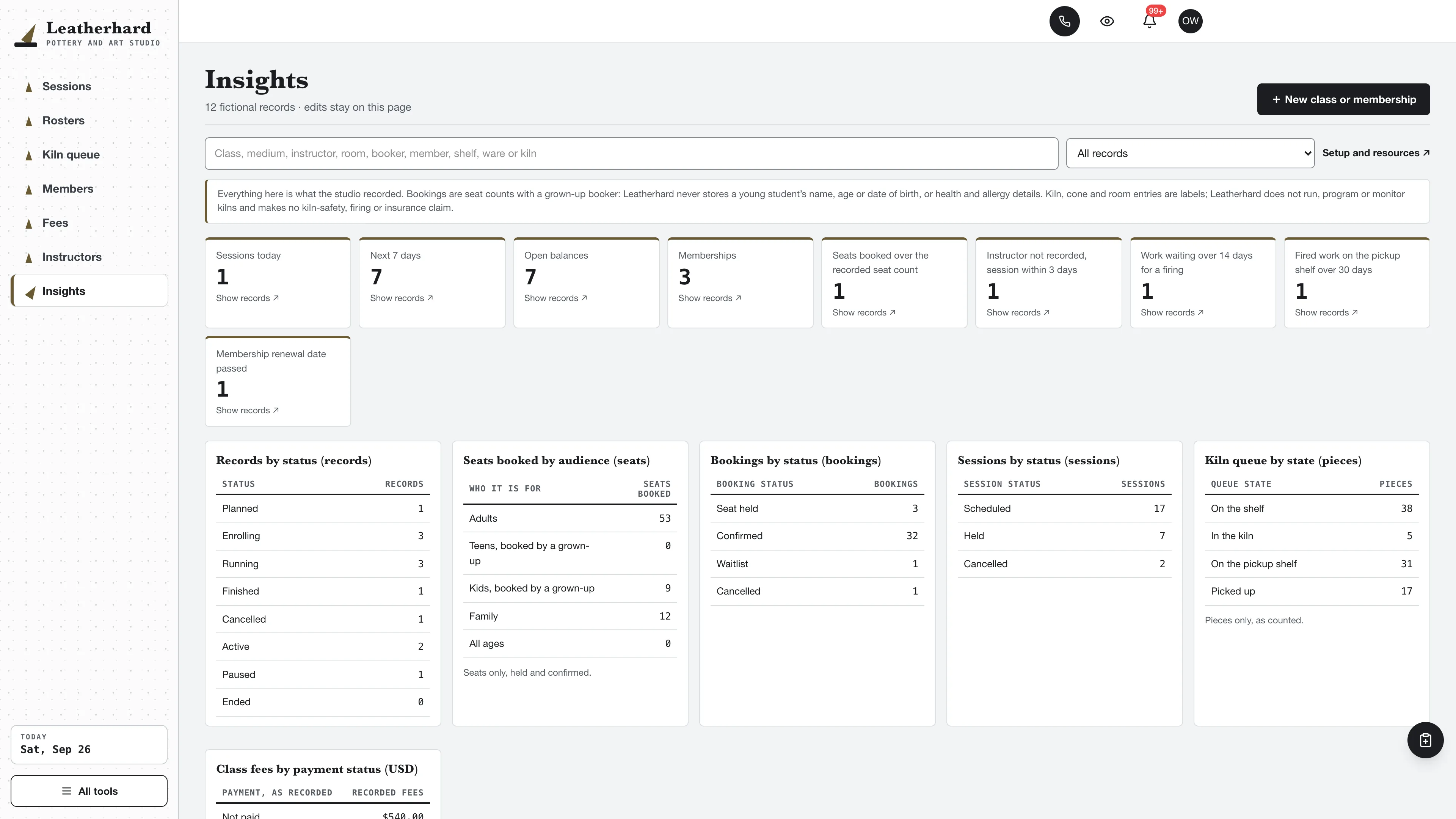Viewport: 1456px width, 819px height.
Task: Open the Setup and resources link
Action: (x=1376, y=152)
